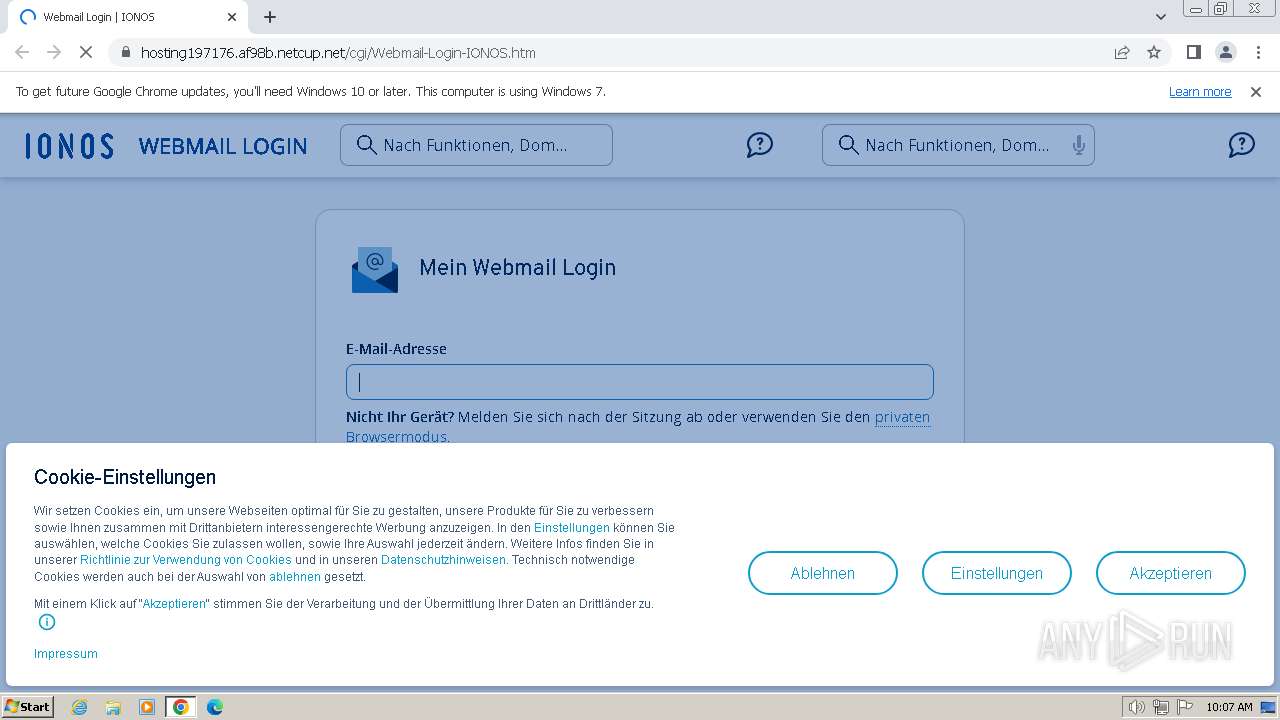Viewport: 1280px width, 720px height.
Task: Click the Chrome address bar URL
Action: pos(338,53)
